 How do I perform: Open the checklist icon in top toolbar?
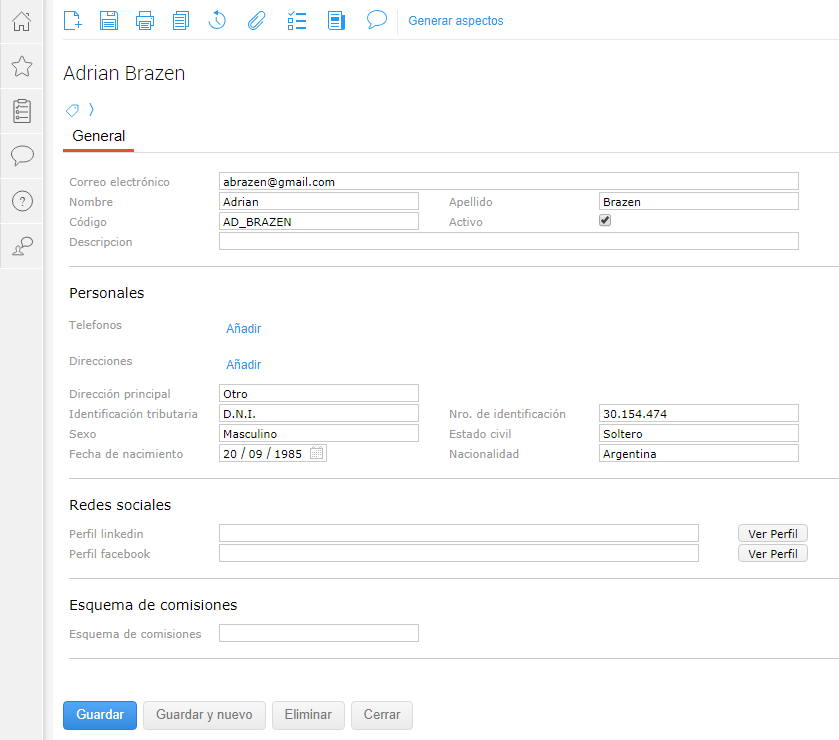click(x=296, y=20)
